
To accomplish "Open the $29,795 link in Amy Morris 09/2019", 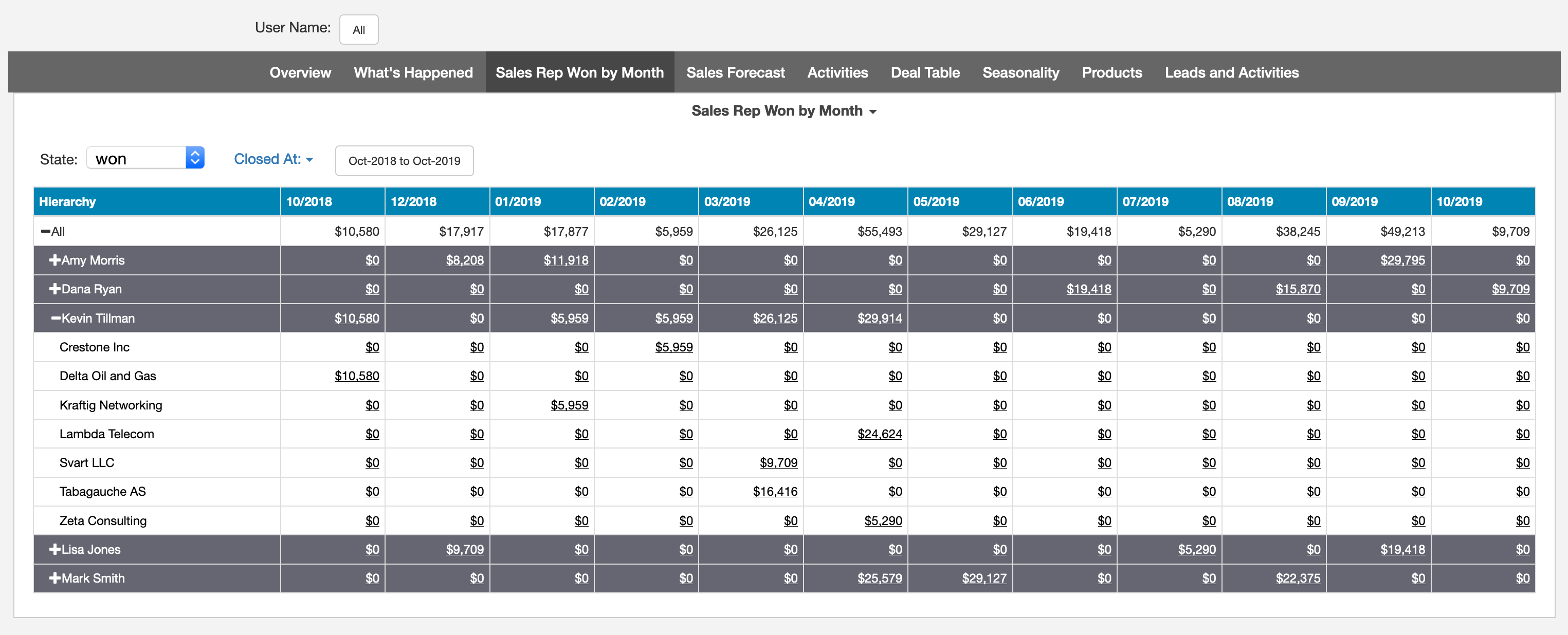I will (1403, 260).
